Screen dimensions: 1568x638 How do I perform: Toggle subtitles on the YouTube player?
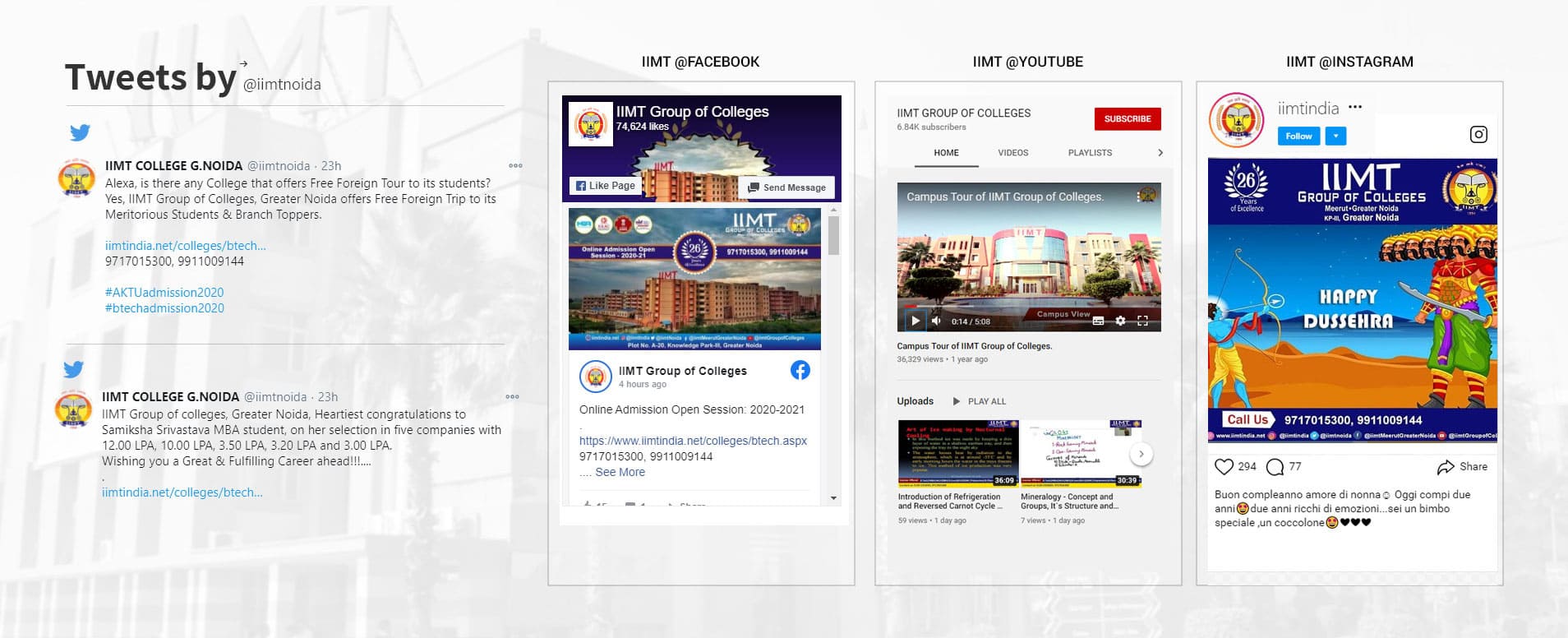[x=1098, y=321]
